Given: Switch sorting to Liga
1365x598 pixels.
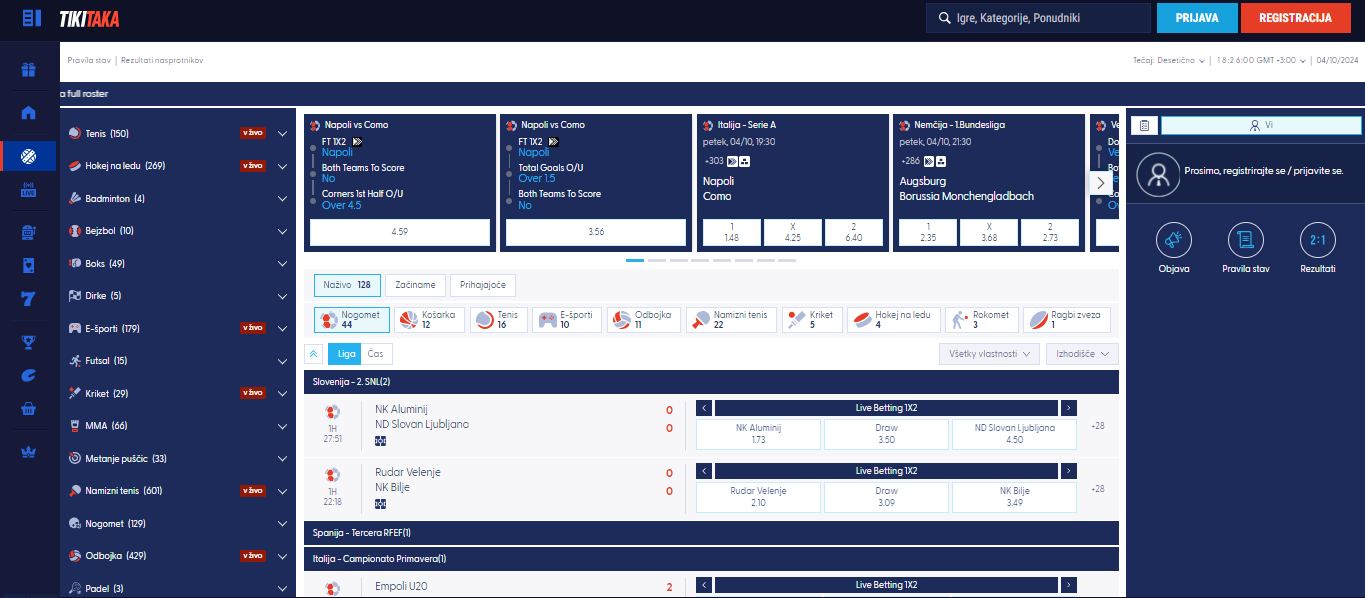Looking at the screenshot, I should pyautogui.click(x=345, y=354).
